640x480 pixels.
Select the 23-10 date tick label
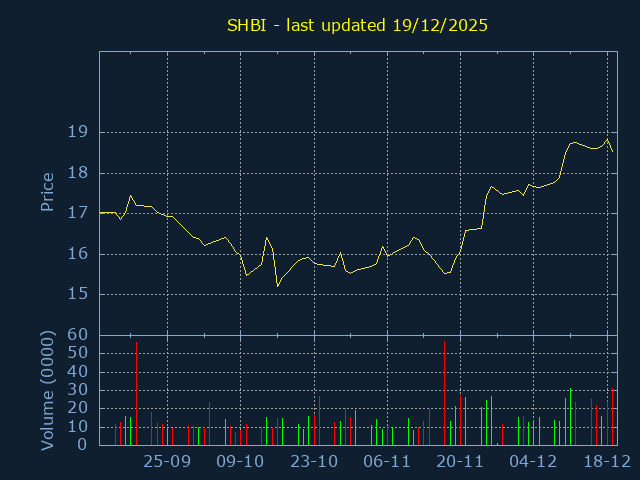314,461
